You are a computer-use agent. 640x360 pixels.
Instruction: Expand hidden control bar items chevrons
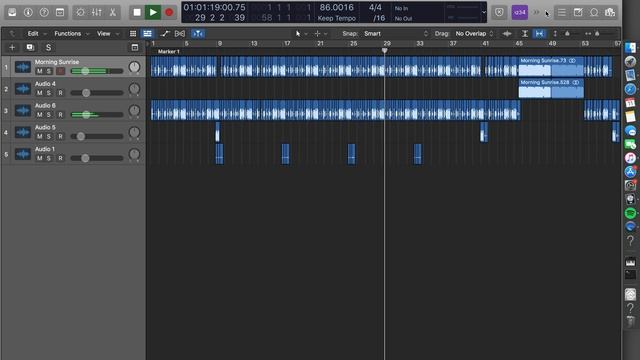536,12
